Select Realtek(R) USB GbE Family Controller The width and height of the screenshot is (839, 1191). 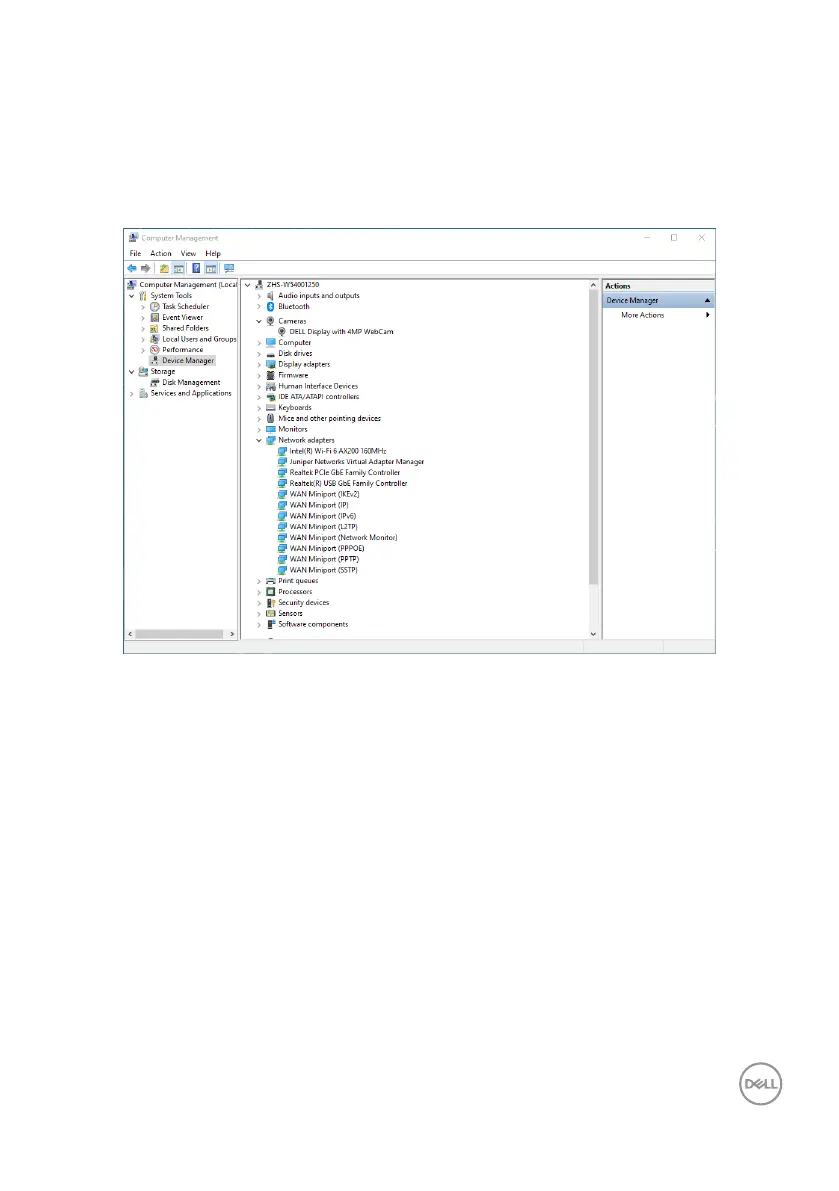(349, 484)
